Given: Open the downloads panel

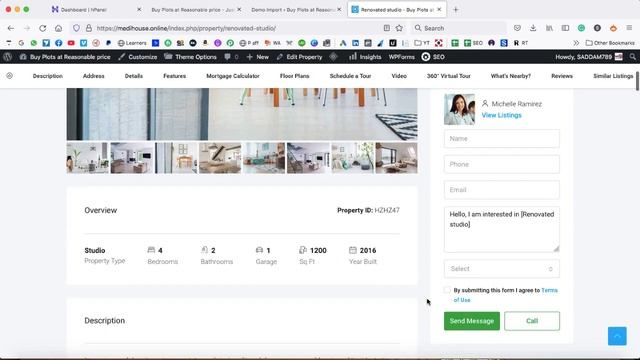Looking at the screenshot, I should tap(533, 28).
